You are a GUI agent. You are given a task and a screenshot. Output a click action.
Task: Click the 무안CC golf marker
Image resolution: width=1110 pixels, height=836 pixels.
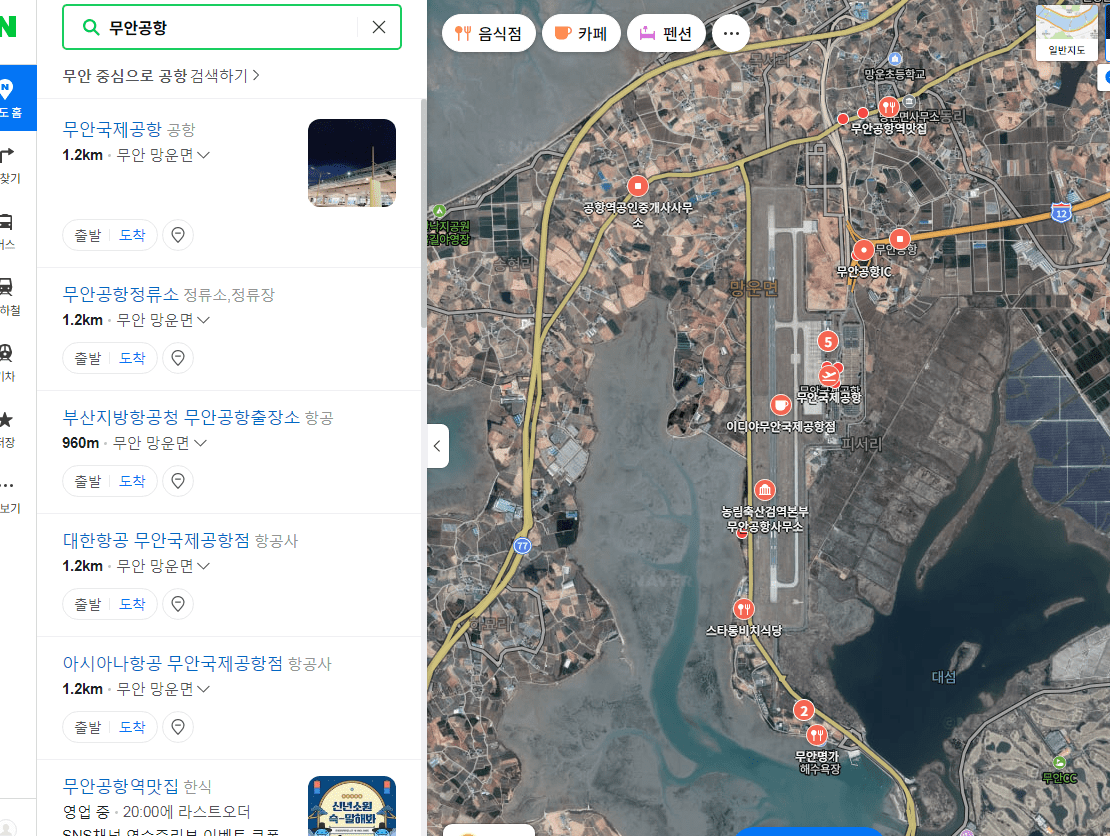click(x=1059, y=762)
